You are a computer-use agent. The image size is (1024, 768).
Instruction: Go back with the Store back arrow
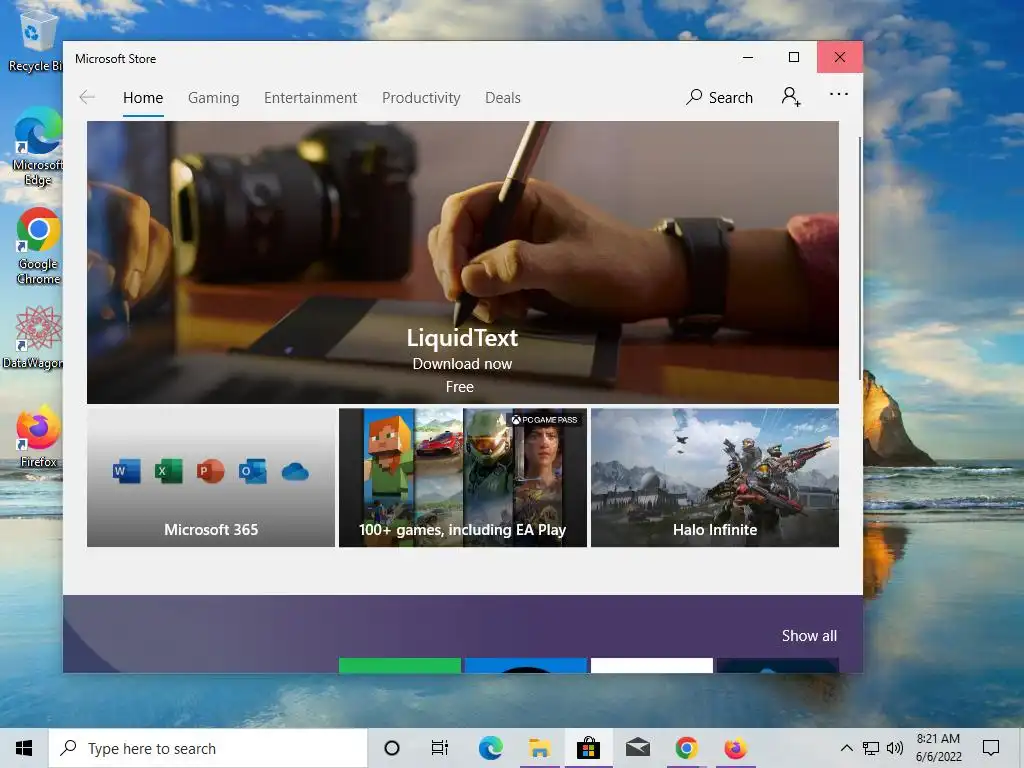pyautogui.click(x=87, y=98)
